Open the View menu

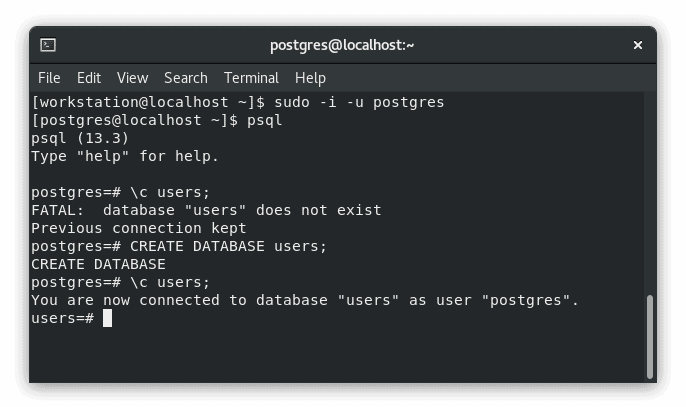pos(133,78)
